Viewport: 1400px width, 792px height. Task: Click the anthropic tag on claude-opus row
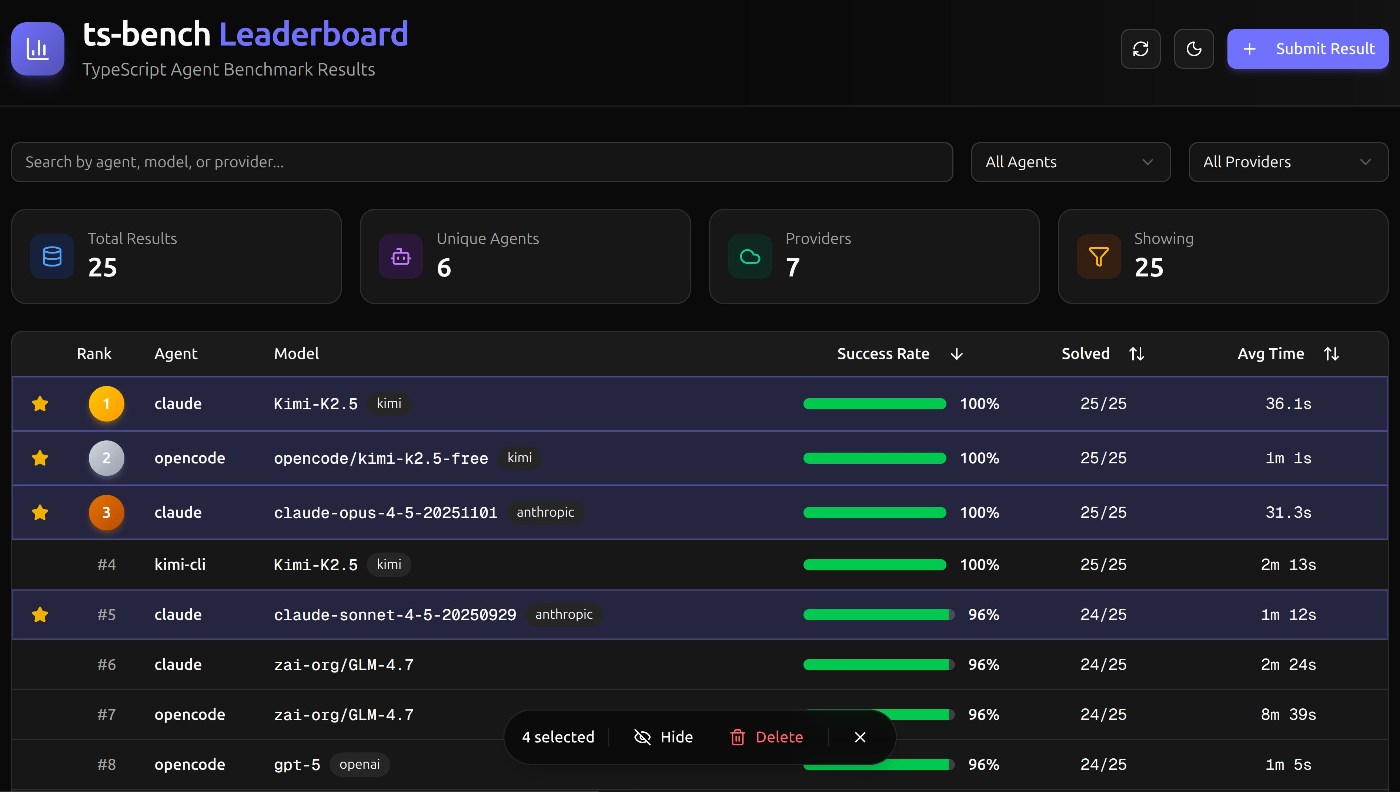coord(545,512)
